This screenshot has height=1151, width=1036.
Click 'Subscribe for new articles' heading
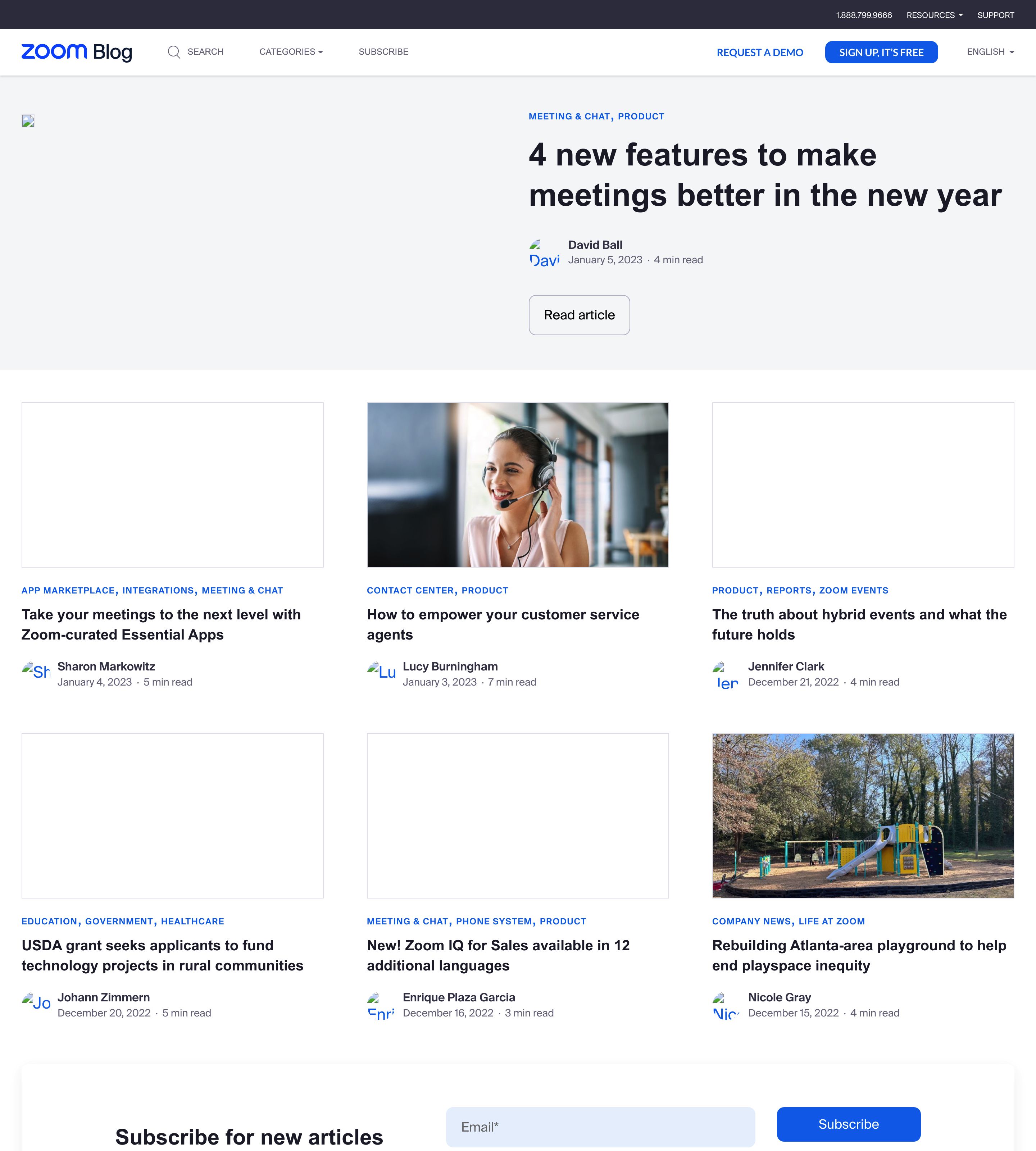pos(249,1137)
